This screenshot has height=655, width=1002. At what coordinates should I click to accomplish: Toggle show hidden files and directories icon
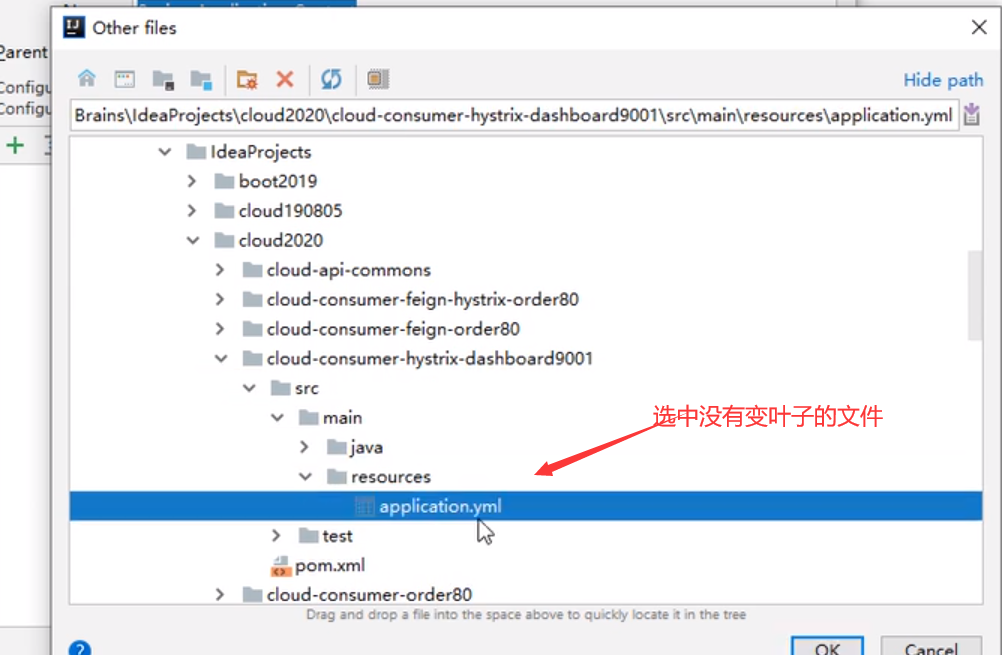[x=378, y=79]
